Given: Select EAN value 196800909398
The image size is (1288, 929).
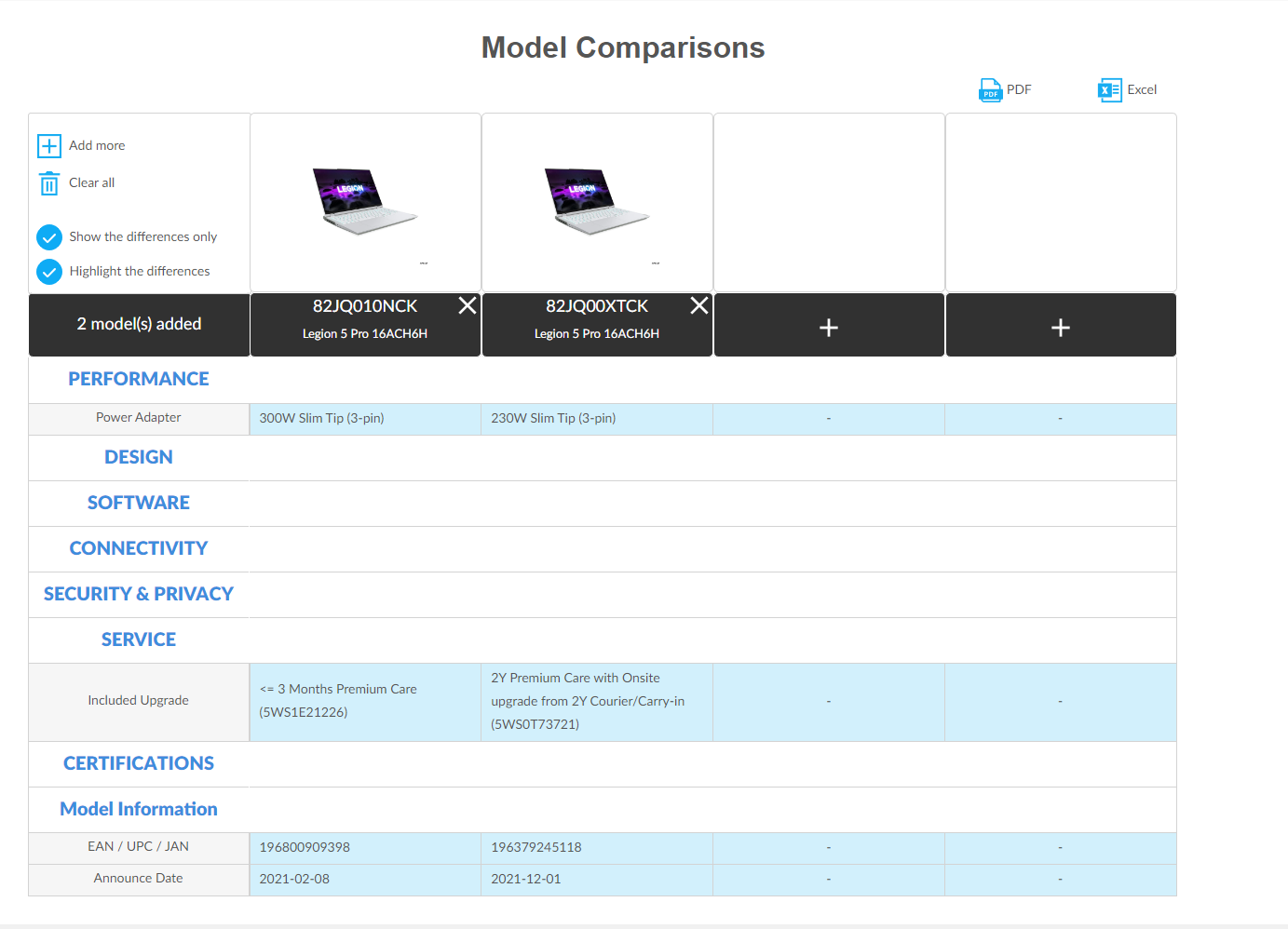Looking at the screenshot, I should [305, 848].
